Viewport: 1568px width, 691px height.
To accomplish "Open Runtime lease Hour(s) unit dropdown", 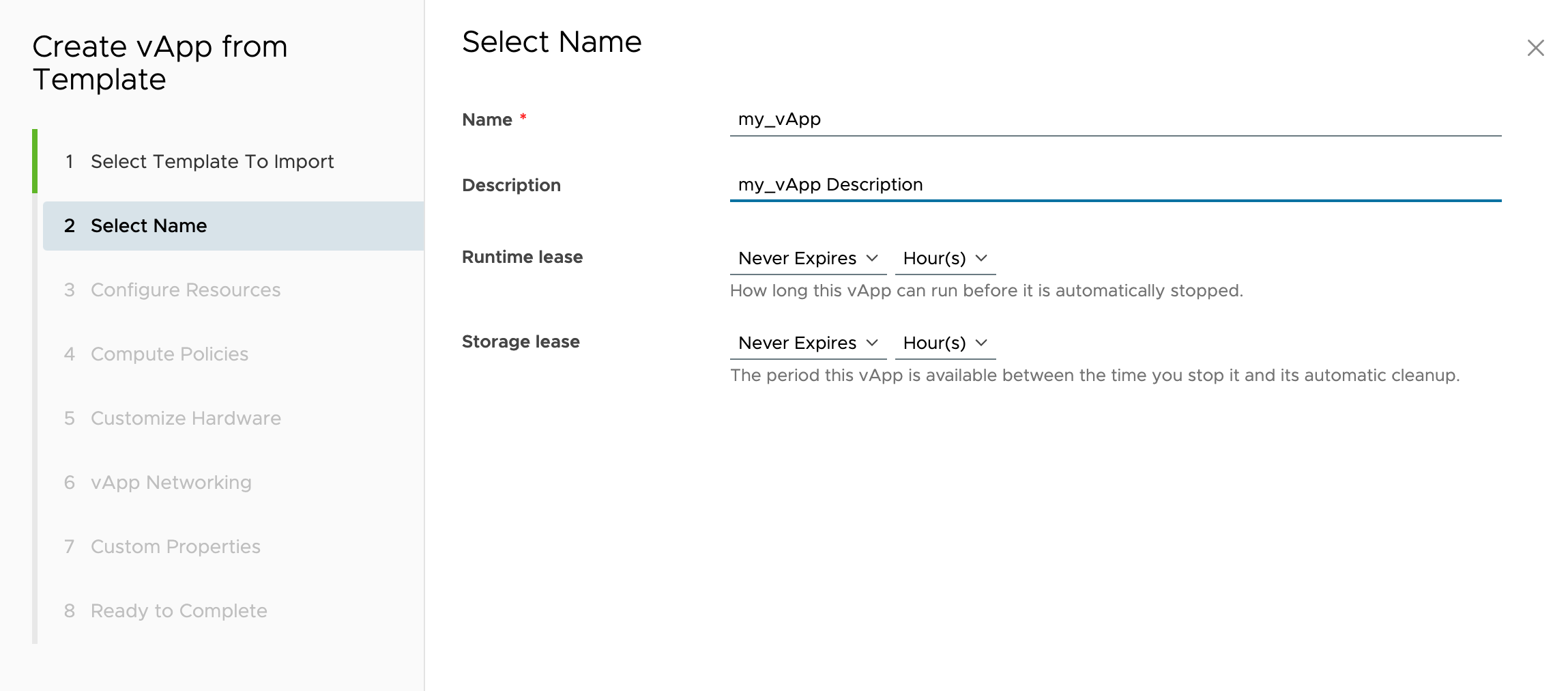I will [x=945, y=259].
